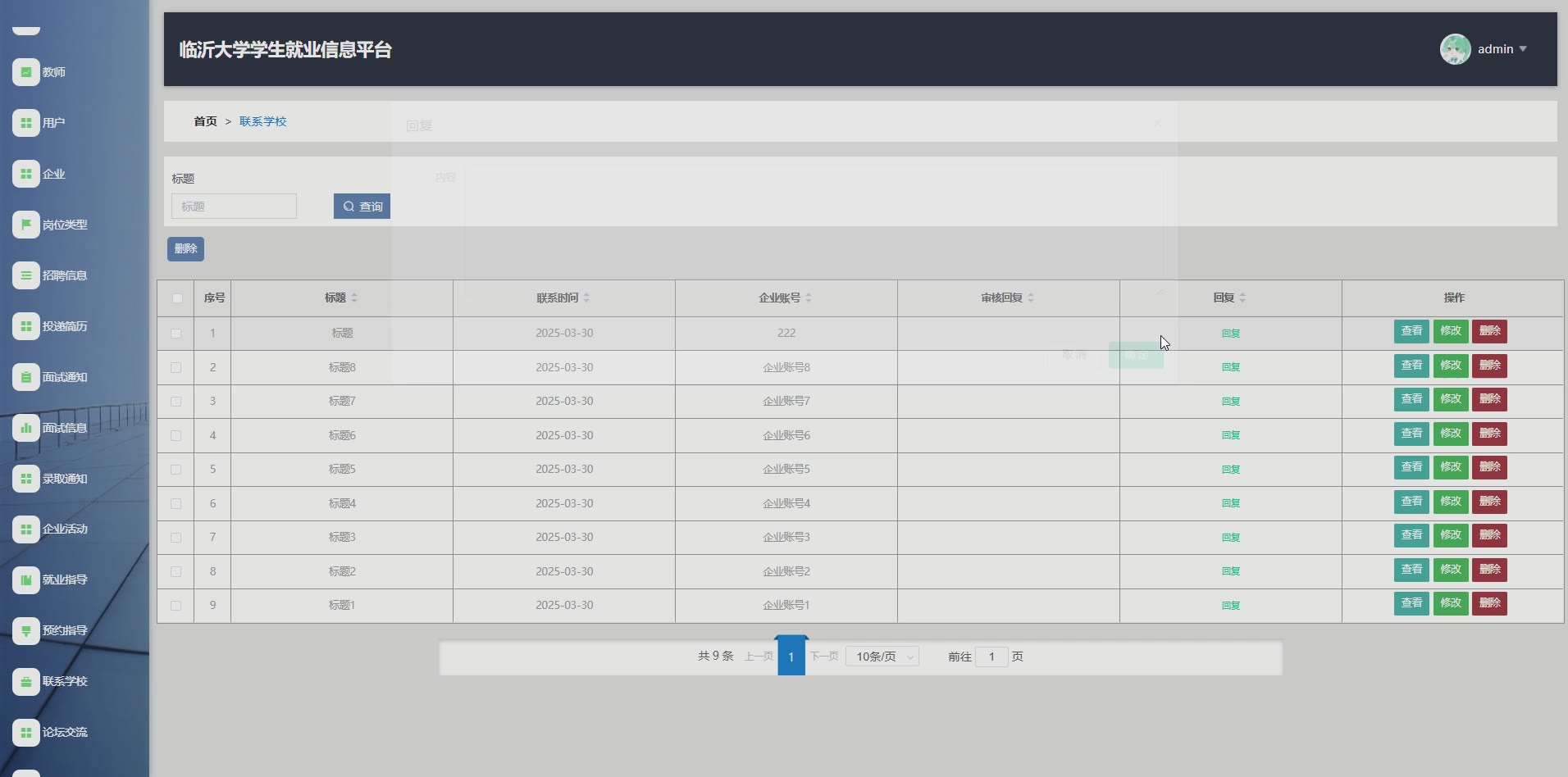Click 修改 for the 标题1 row
The width and height of the screenshot is (1568, 777).
coord(1451,603)
